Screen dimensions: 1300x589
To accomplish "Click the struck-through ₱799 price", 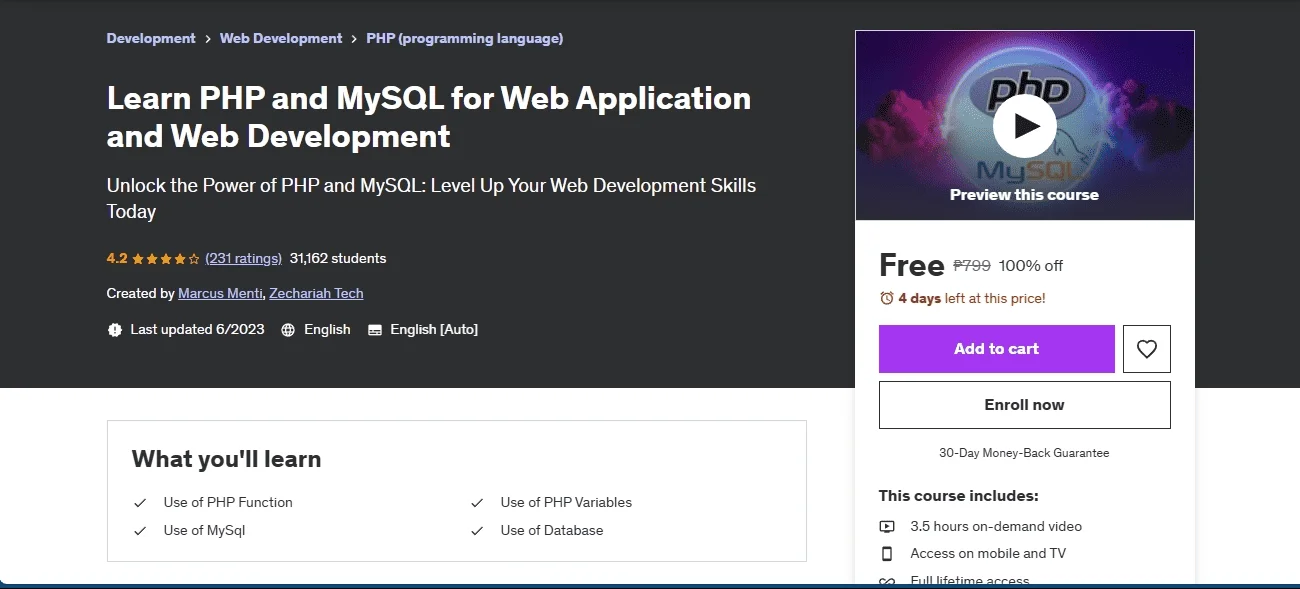I will tap(972, 265).
